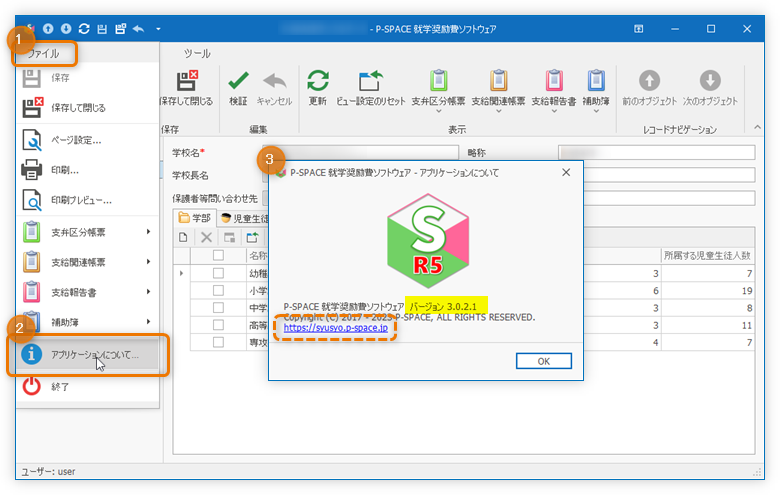Screen dimensions: 780x495
Task: Open 印刷プレビュー... from the file menu
Action: tap(88, 200)
